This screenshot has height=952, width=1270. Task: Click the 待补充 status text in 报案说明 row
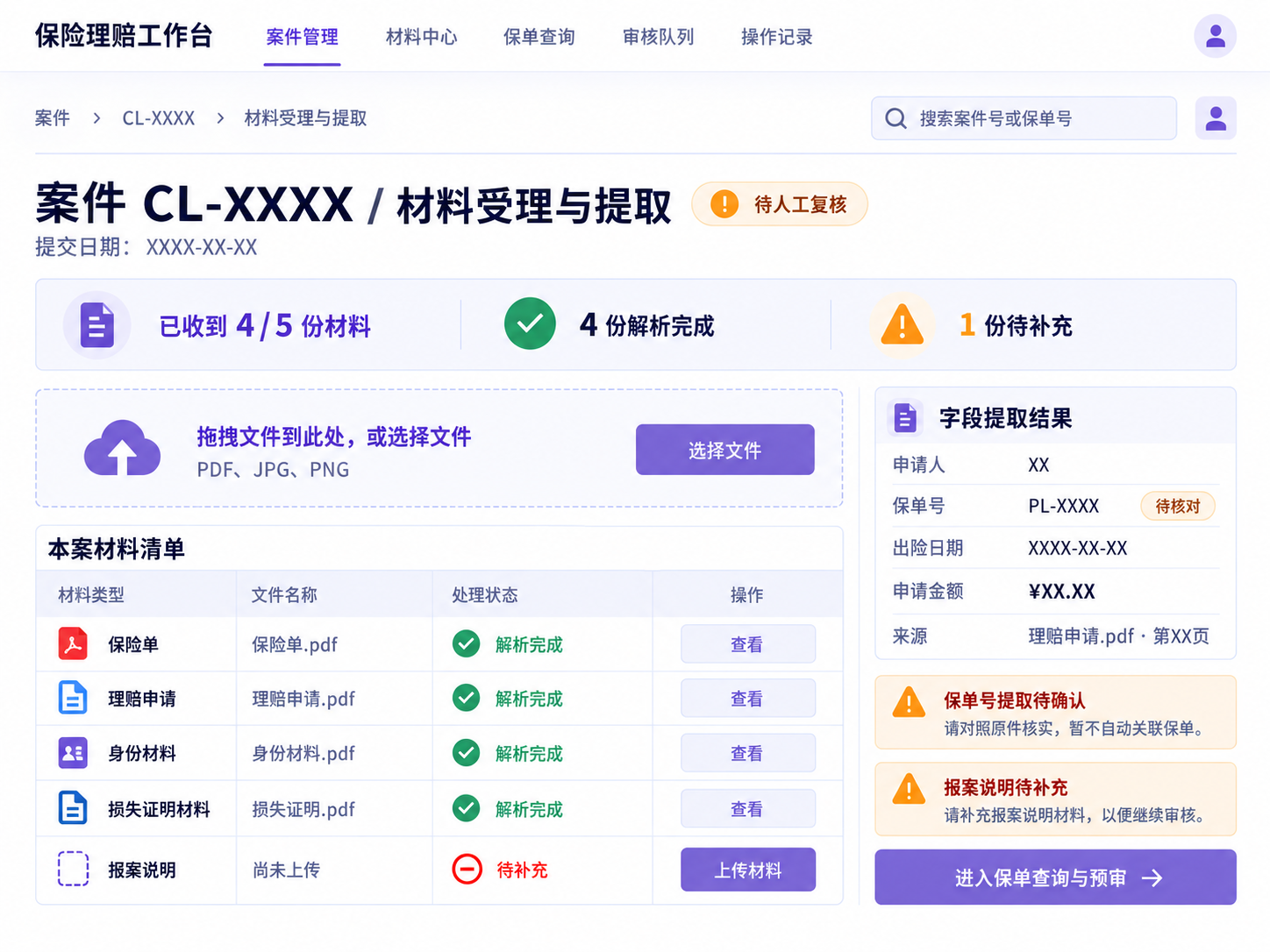coord(522,870)
